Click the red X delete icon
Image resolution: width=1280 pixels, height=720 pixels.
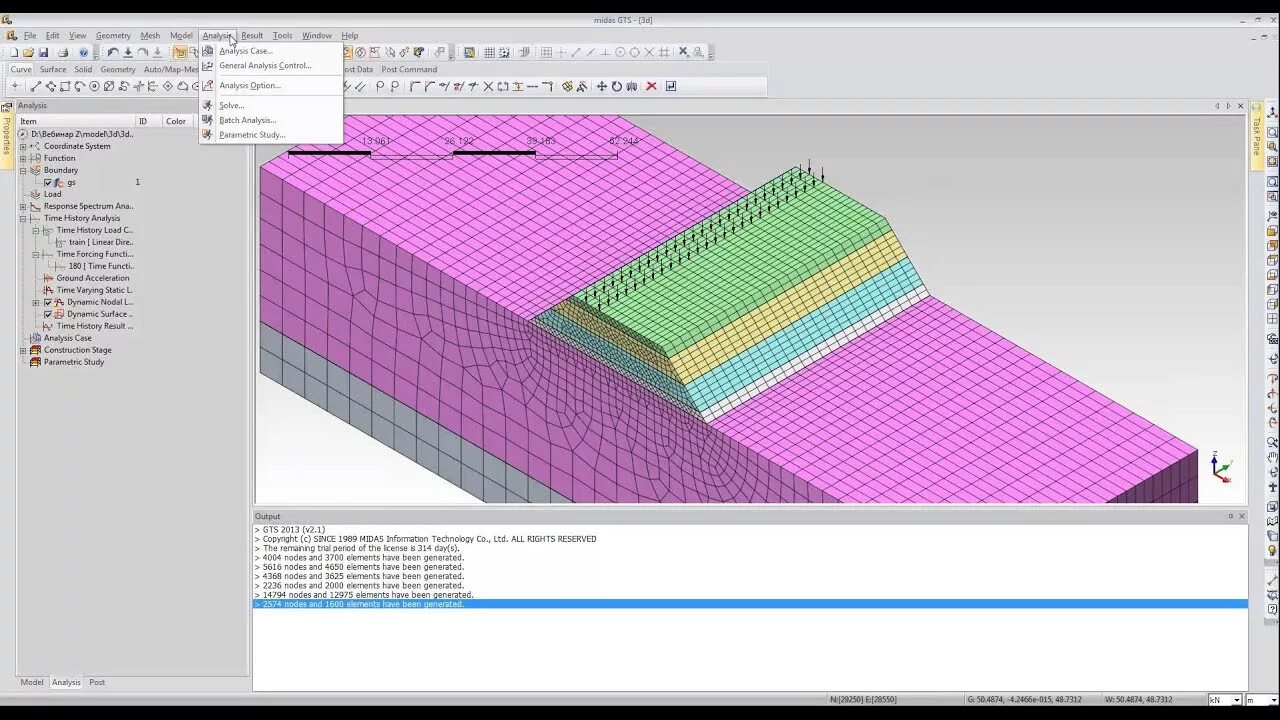tap(651, 86)
